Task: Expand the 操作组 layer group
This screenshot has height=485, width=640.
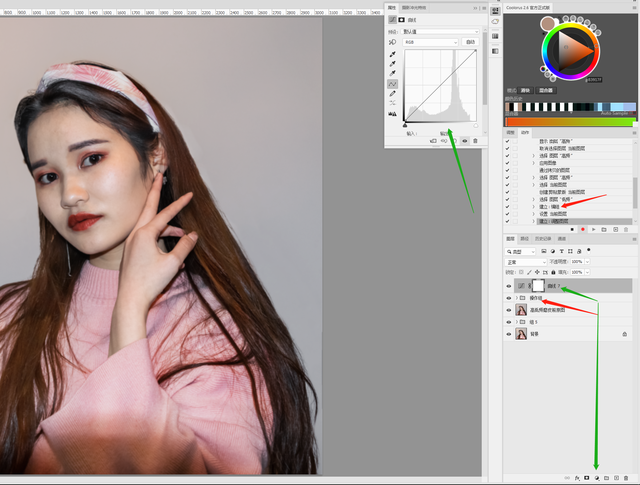Action: [x=518, y=298]
